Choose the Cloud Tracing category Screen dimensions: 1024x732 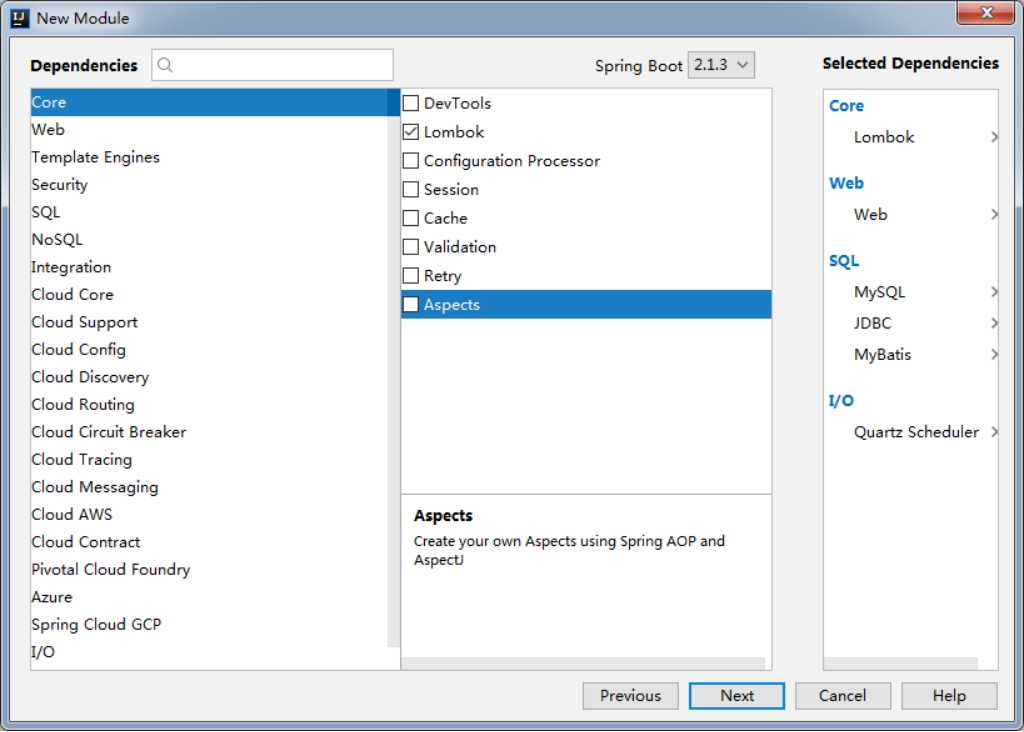tap(209, 459)
